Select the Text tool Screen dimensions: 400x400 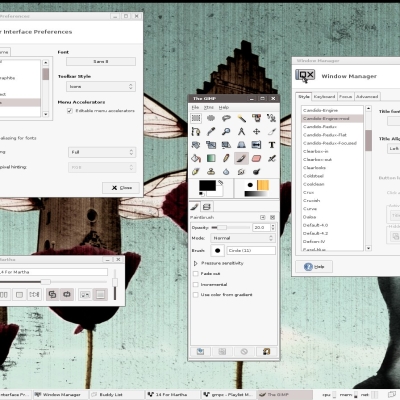click(272, 145)
